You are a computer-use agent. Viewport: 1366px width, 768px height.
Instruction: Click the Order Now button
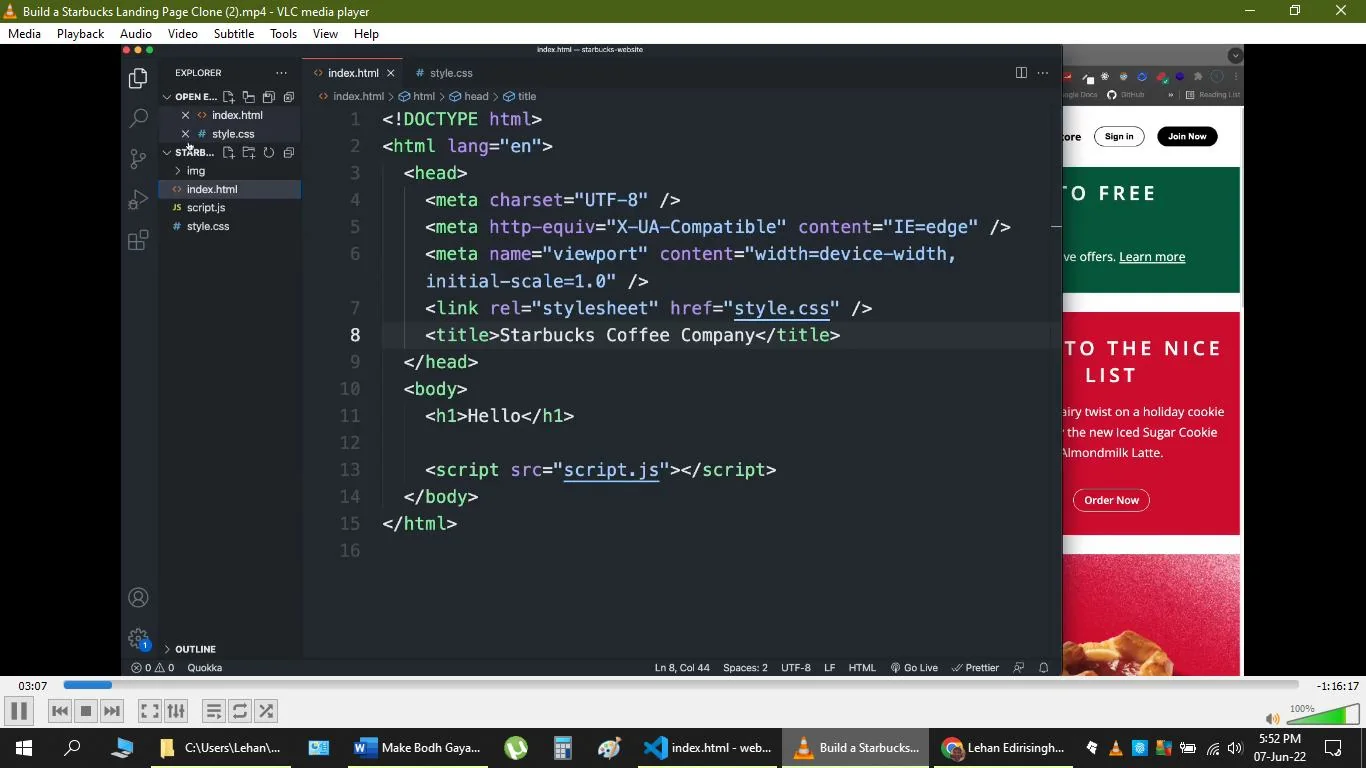click(1111, 500)
